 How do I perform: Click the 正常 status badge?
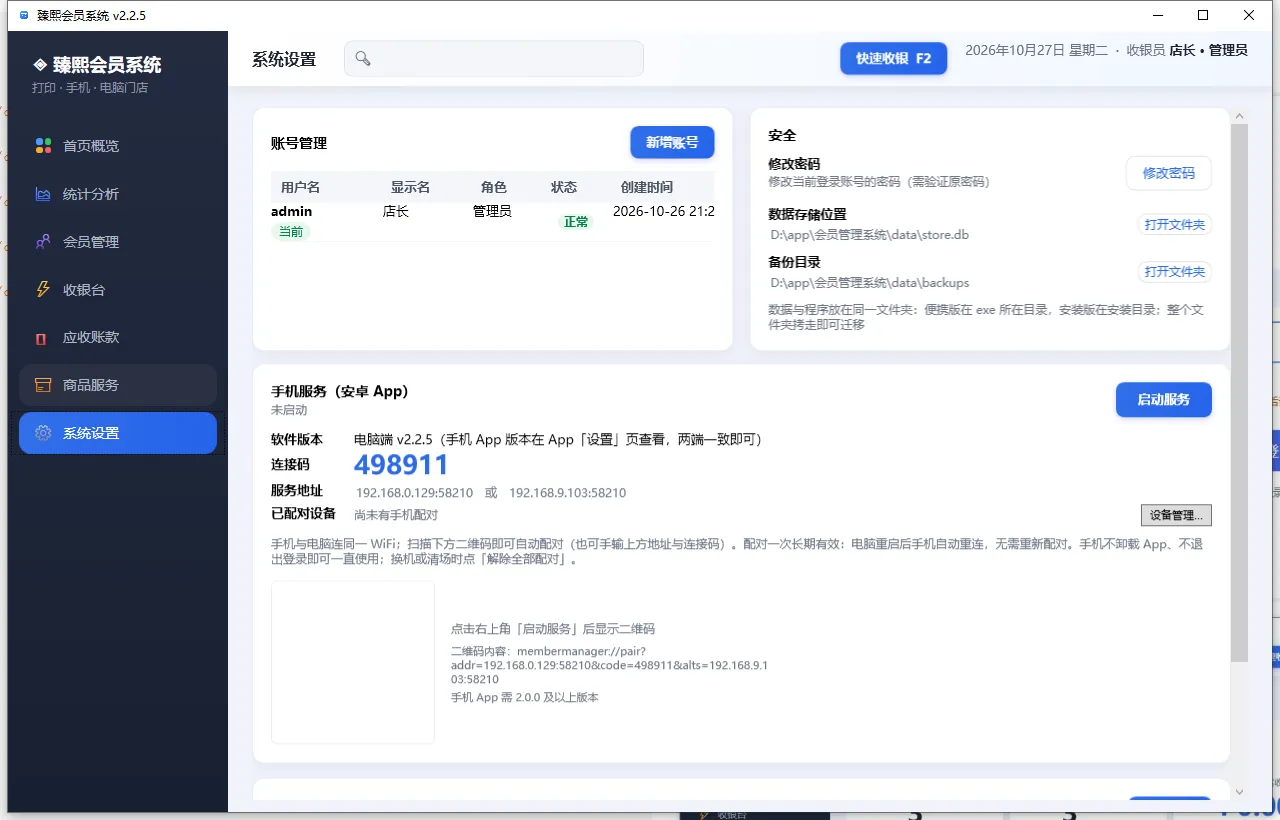tap(576, 221)
